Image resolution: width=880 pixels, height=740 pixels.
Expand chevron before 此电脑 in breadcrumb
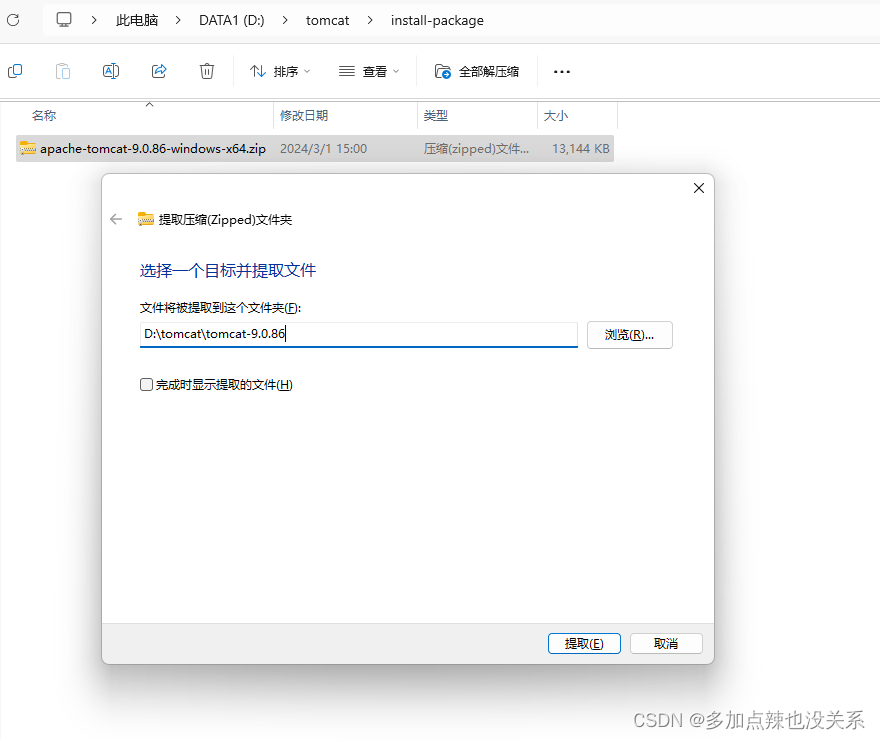[x=94, y=20]
